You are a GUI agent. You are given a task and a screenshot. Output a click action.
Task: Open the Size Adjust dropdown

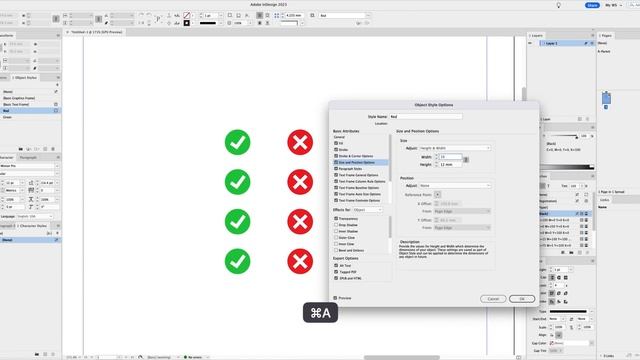[455, 148]
